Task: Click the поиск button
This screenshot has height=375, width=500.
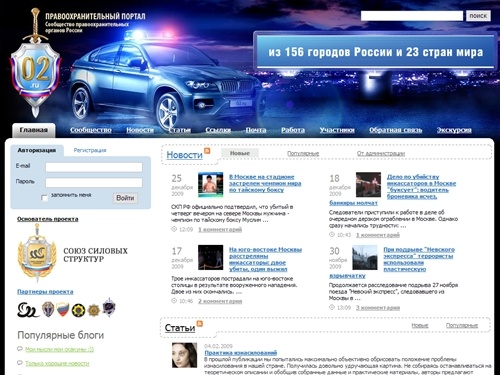Action: (478, 16)
